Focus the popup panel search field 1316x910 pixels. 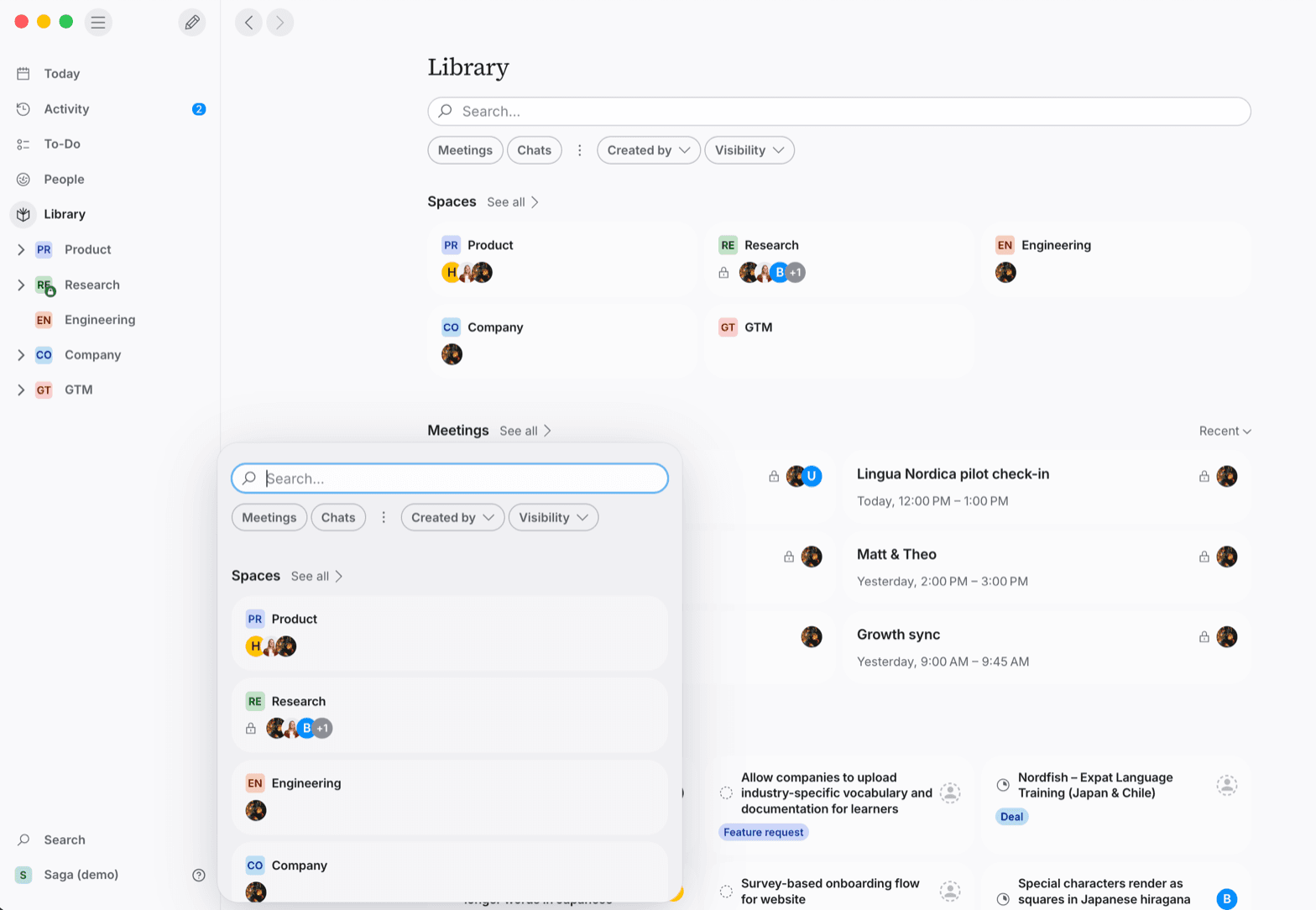pyautogui.click(x=450, y=479)
